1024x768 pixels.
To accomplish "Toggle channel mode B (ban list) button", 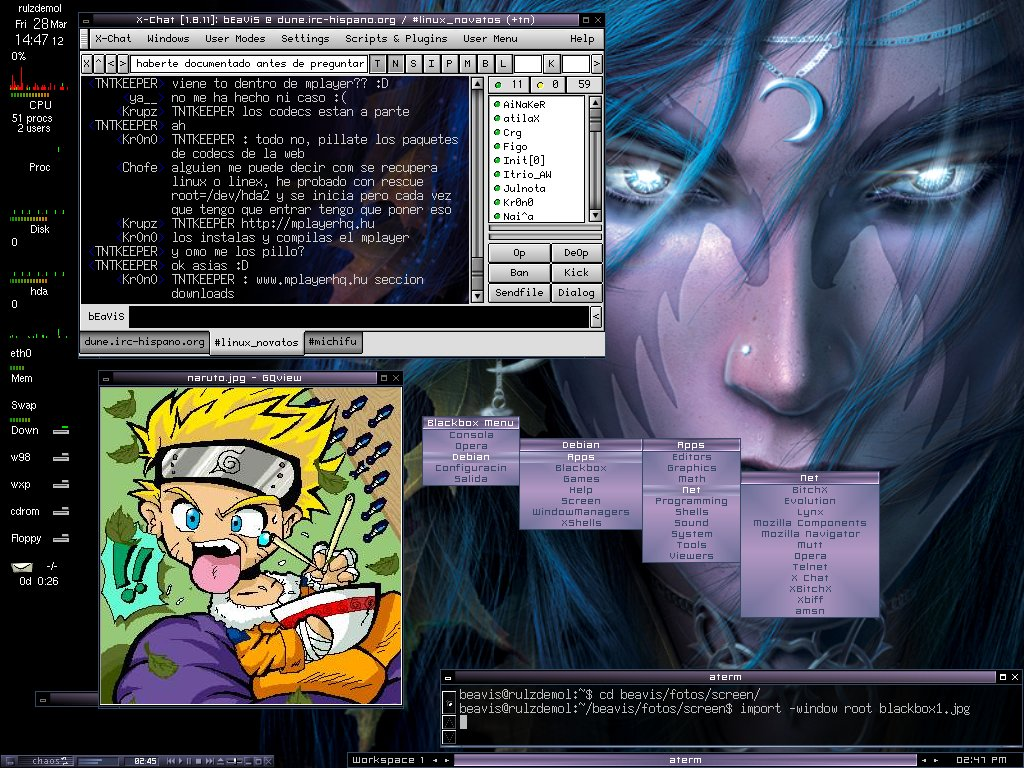I will coord(485,63).
